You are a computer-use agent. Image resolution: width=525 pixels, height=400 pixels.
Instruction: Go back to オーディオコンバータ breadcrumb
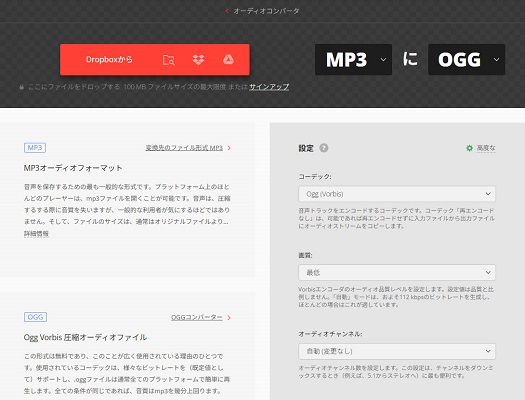266,11
